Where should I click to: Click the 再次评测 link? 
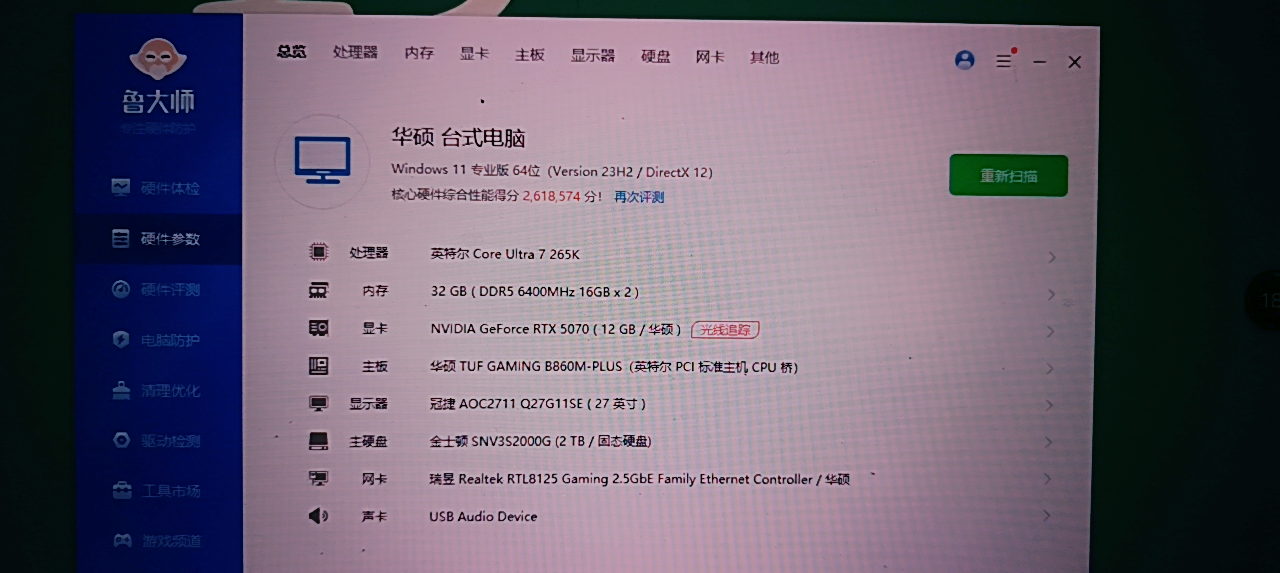pos(639,197)
